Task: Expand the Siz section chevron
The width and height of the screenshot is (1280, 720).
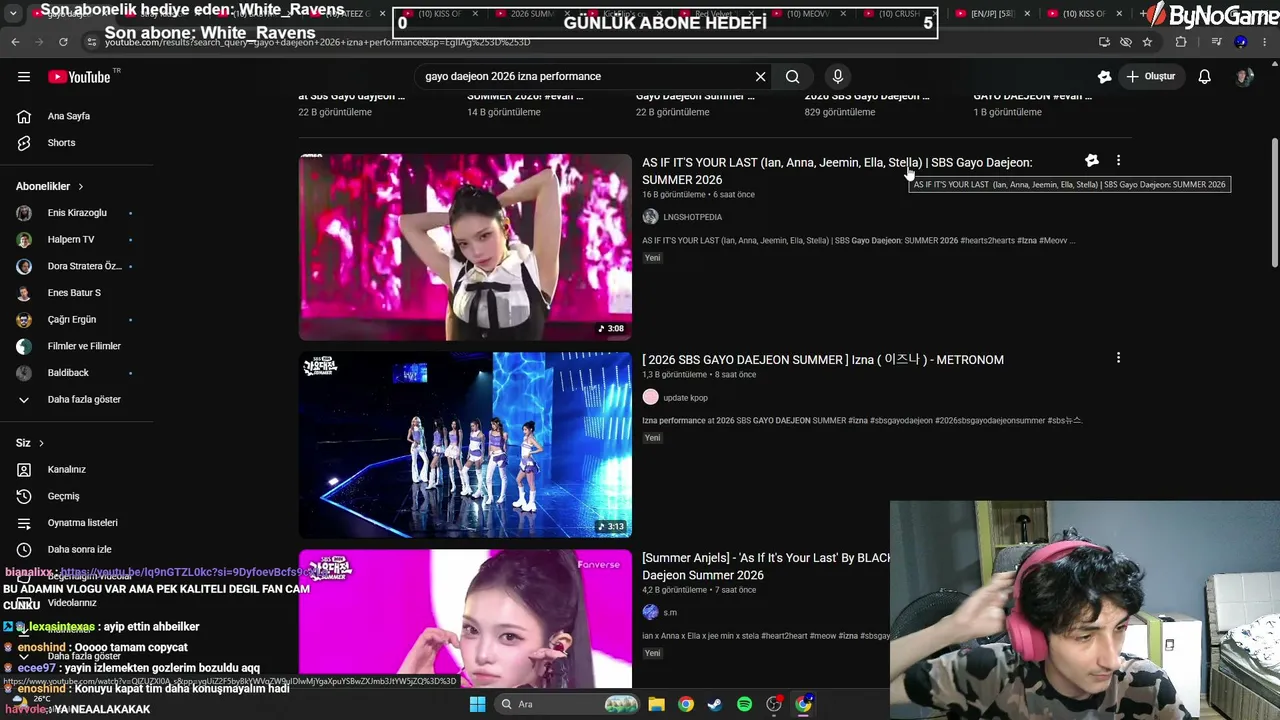Action: [41, 443]
